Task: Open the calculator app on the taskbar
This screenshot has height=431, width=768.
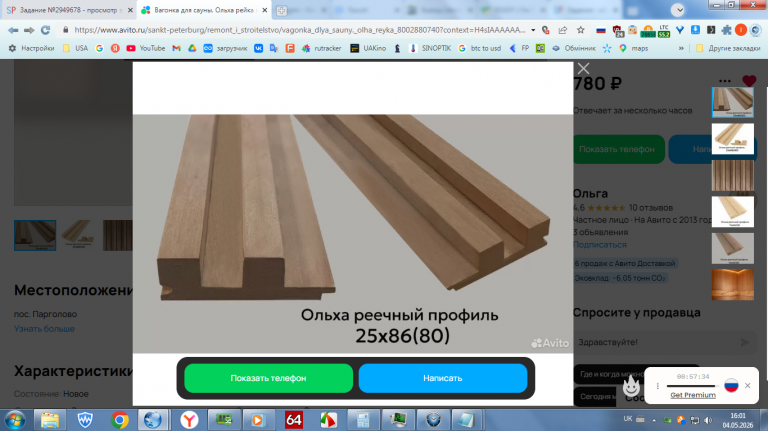Action: point(363,420)
